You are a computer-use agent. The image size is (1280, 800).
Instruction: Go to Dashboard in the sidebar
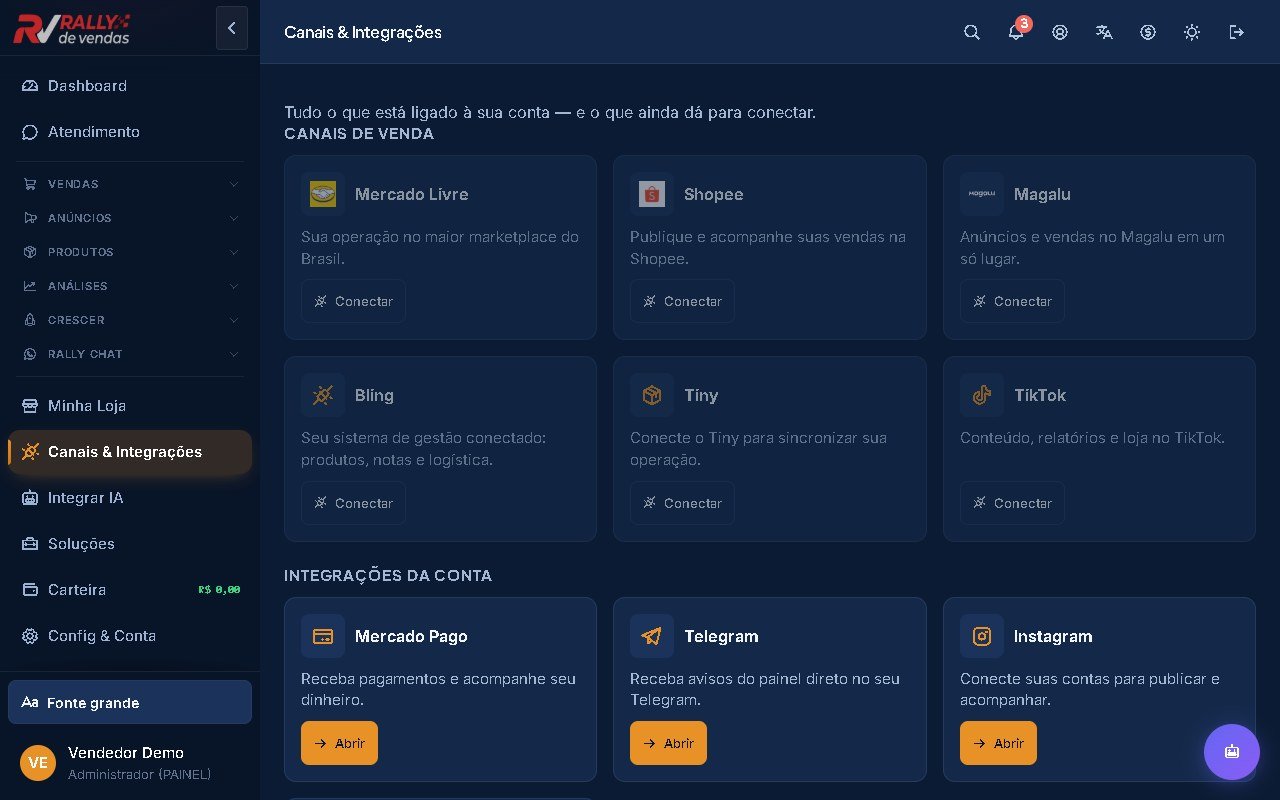130,86
